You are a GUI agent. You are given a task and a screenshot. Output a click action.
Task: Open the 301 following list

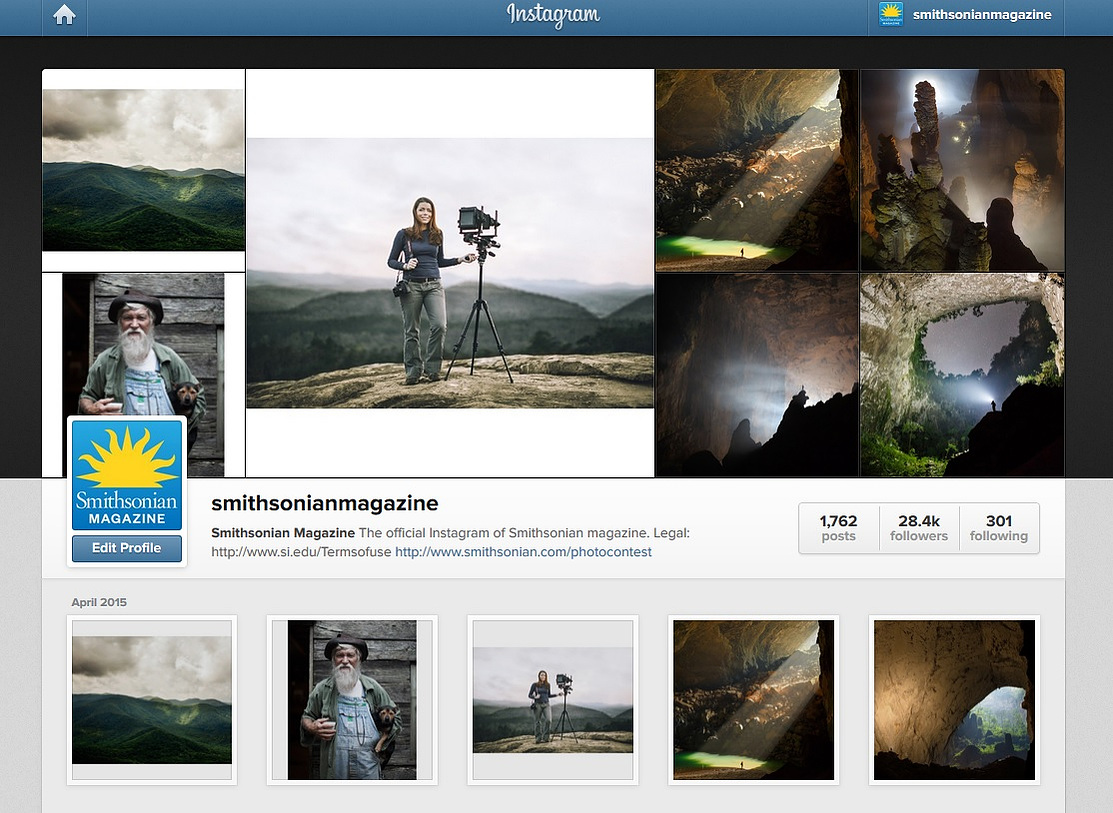coord(999,528)
